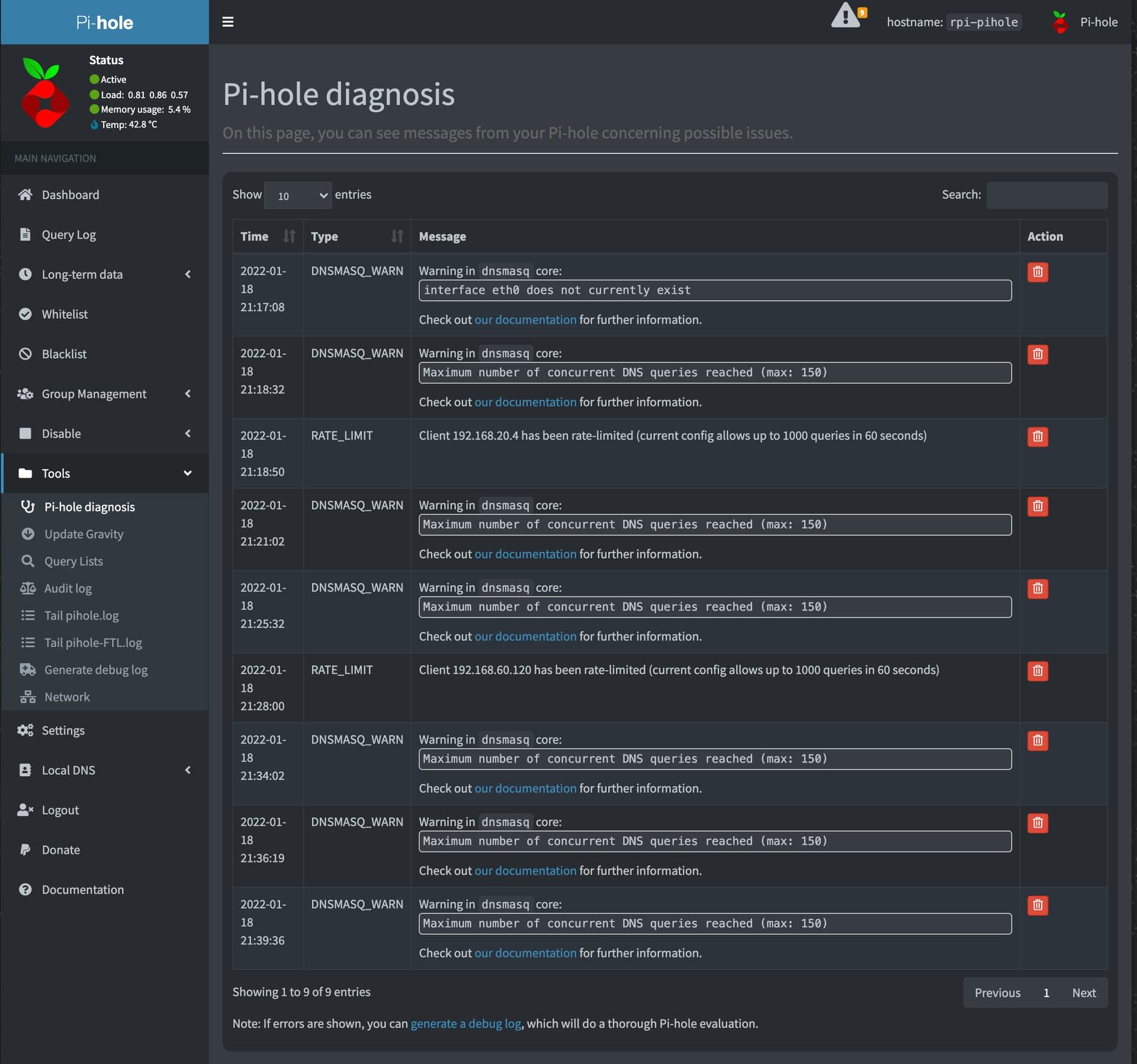1137x1064 pixels.
Task: Click the rpi-pihole hostname label
Action: (984, 23)
